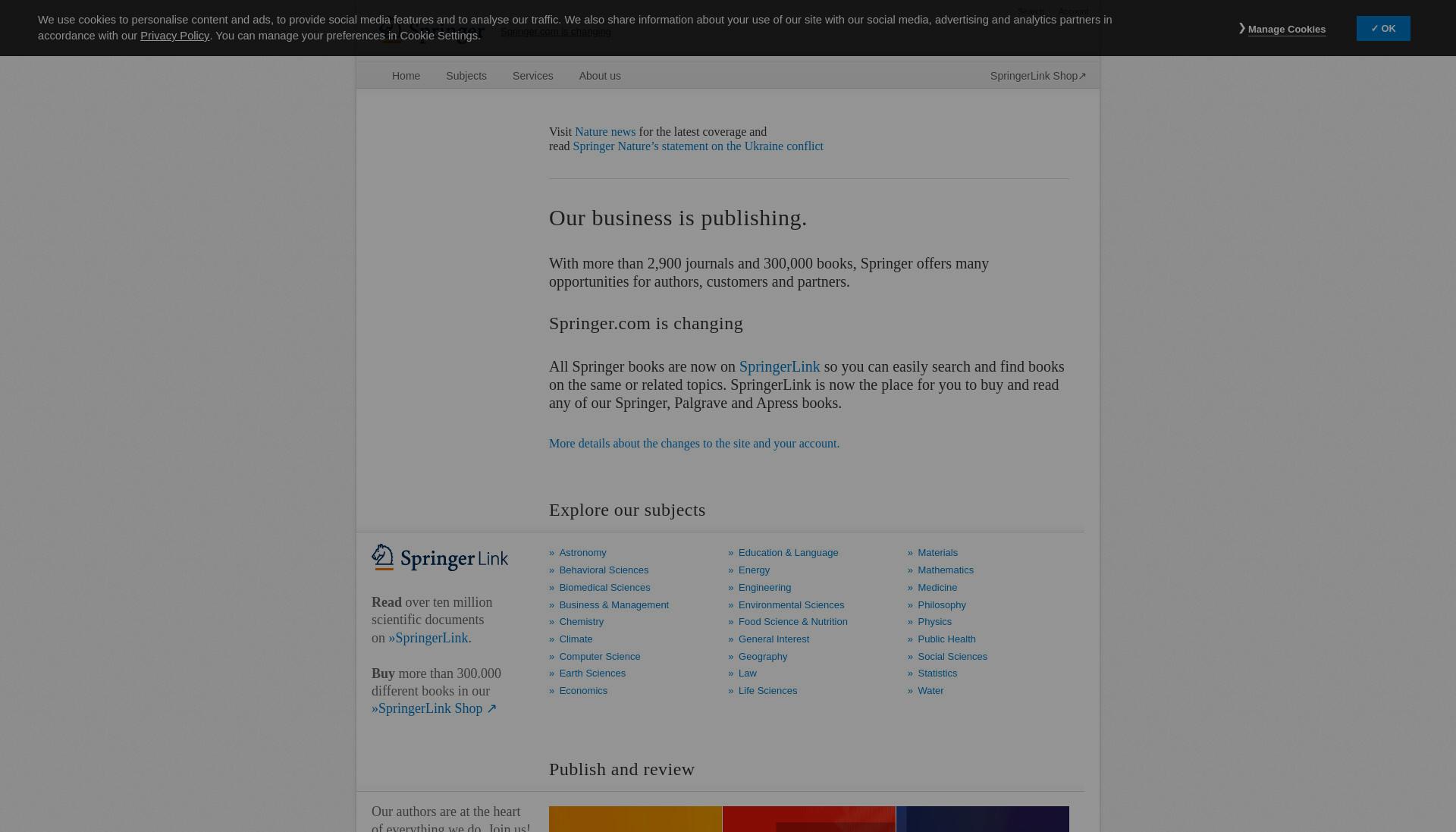Select the Geography subject
Viewport: 1456px width, 832px height.
pyautogui.click(x=763, y=657)
